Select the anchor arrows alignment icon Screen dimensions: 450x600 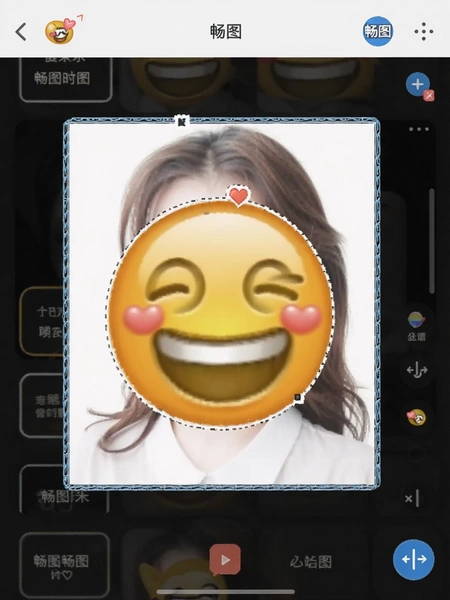[x=417, y=370]
